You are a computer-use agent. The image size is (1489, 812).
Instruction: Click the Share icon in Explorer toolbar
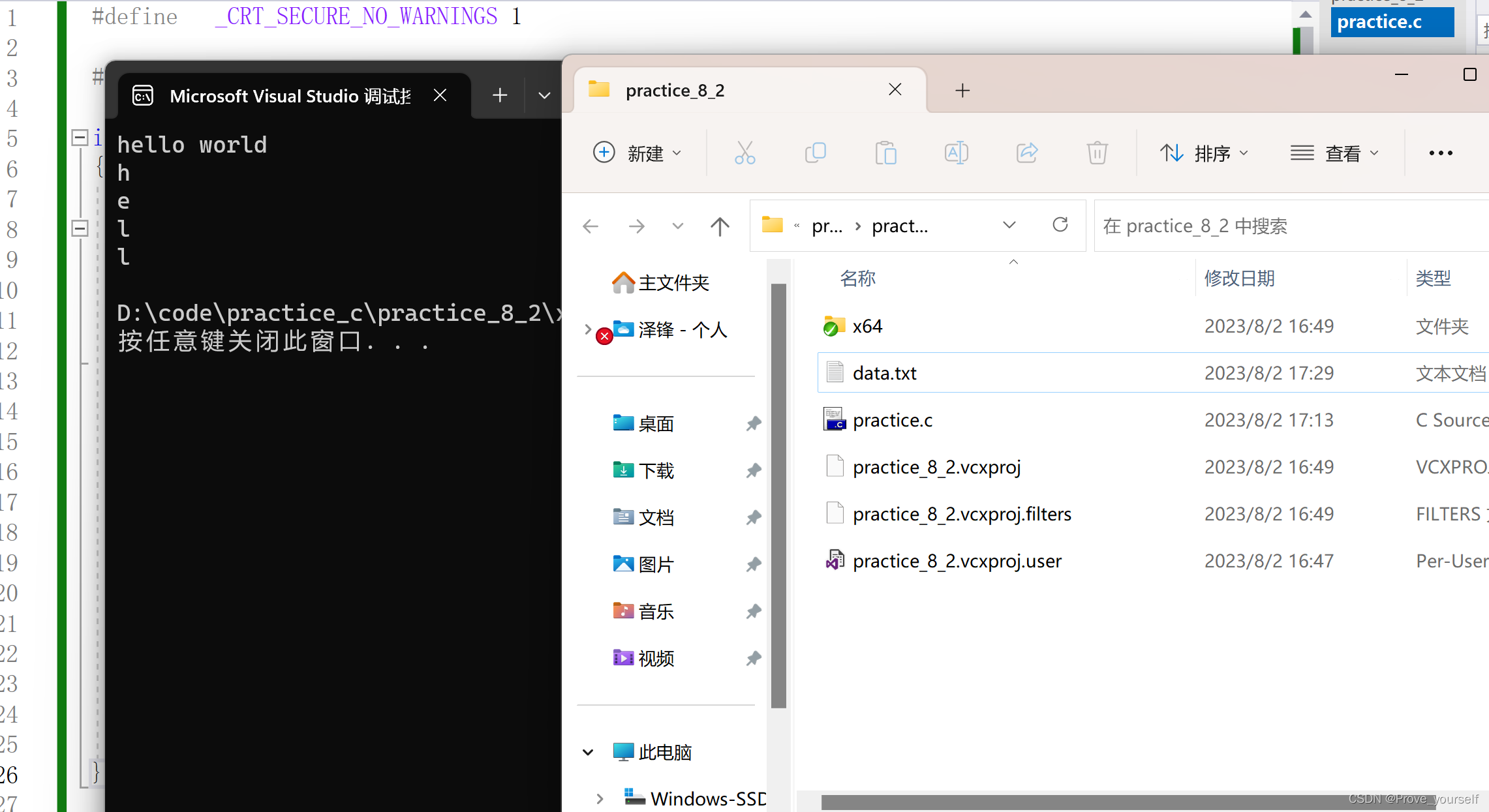pos(1027,153)
